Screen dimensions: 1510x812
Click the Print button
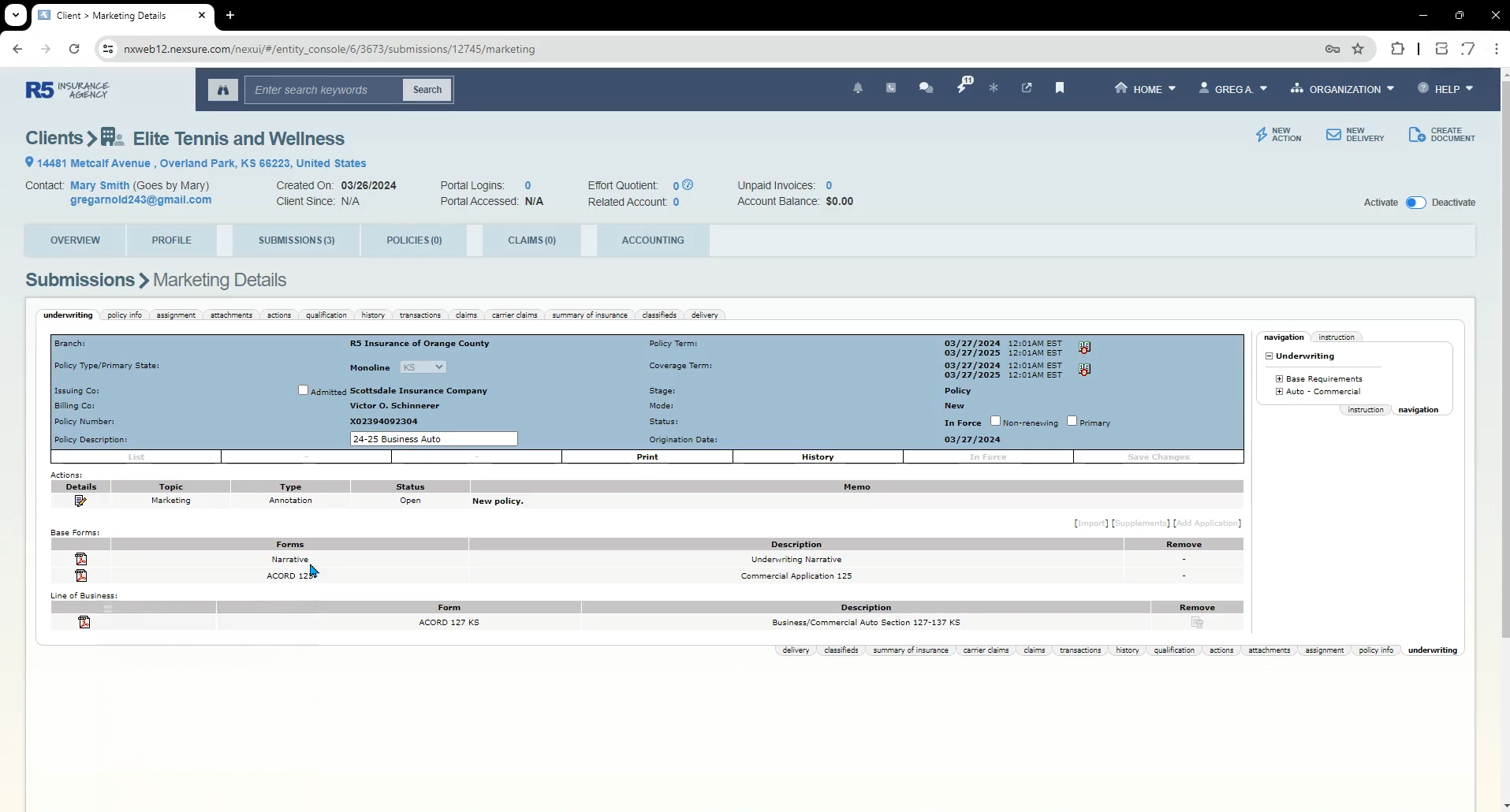click(647, 457)
